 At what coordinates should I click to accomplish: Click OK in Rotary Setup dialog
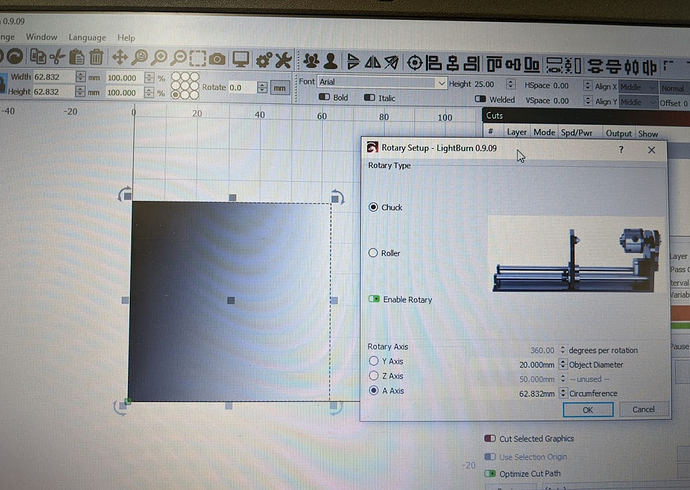587,409
